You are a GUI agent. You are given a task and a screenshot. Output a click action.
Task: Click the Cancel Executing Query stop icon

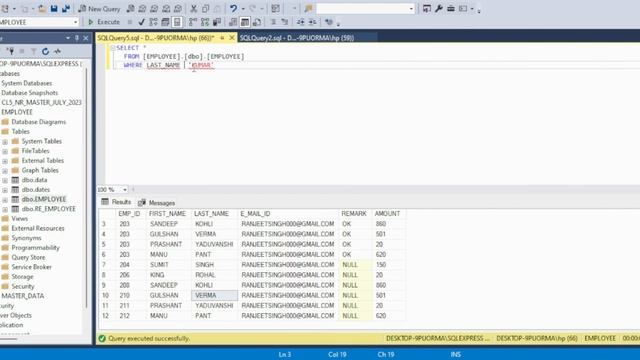coord(130,22)
